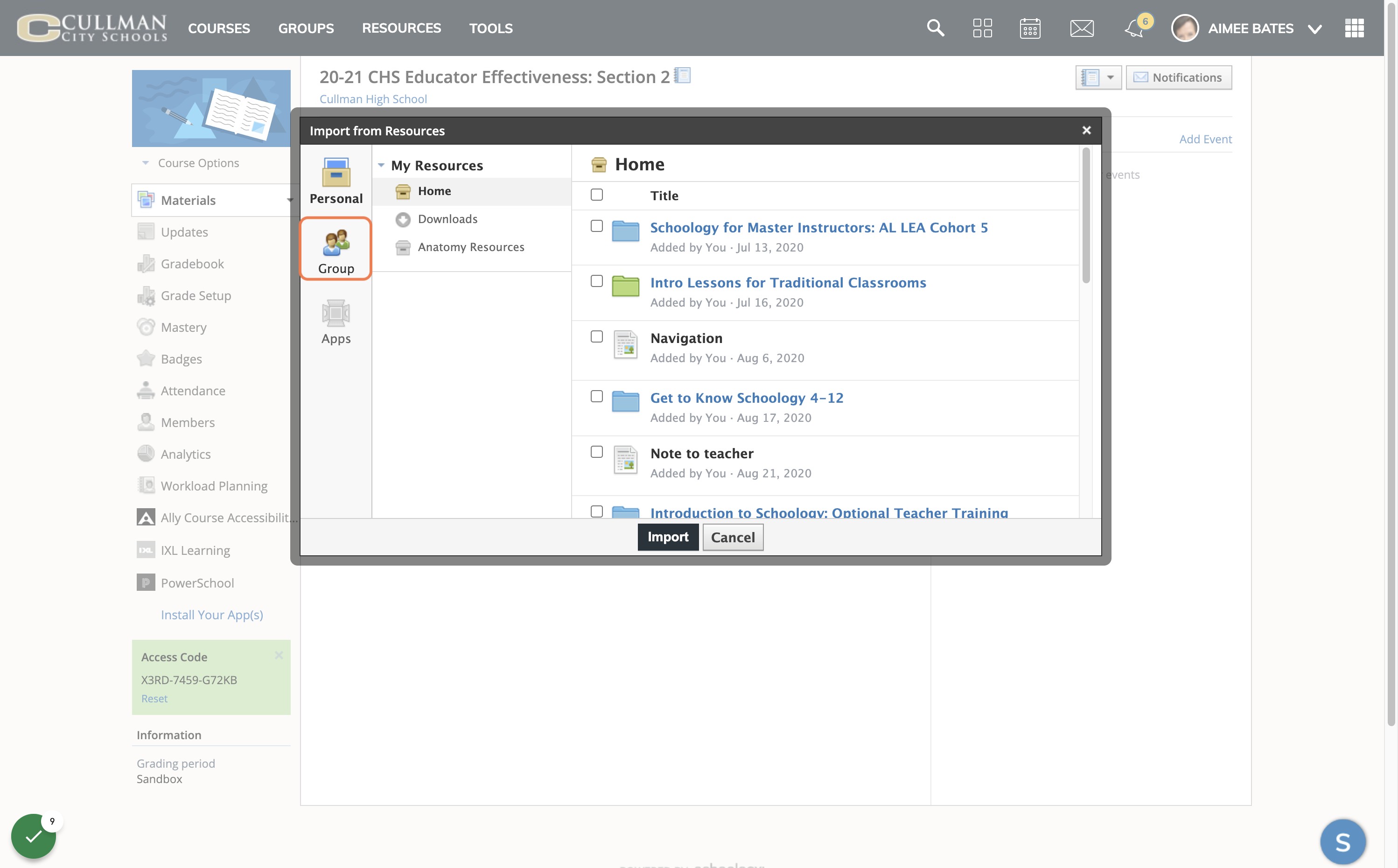Check the Note to teacher checkbox
This screenshot has width=1398, height=868.
pos(597,452)
